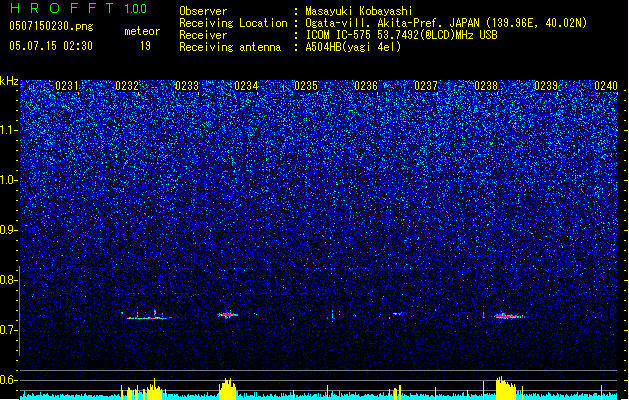Click the 0.9 kHz axis label
This screenshot has width=629, height=400.
(x=8, y=230)
